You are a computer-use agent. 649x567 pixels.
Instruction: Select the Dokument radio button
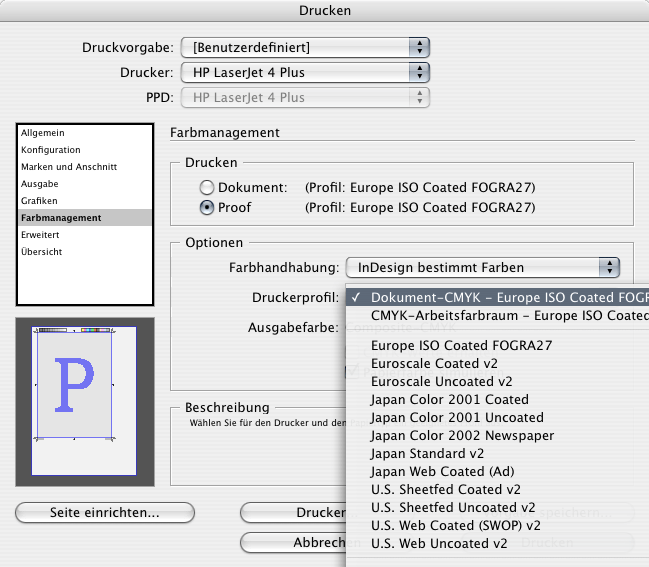point(207,187)
